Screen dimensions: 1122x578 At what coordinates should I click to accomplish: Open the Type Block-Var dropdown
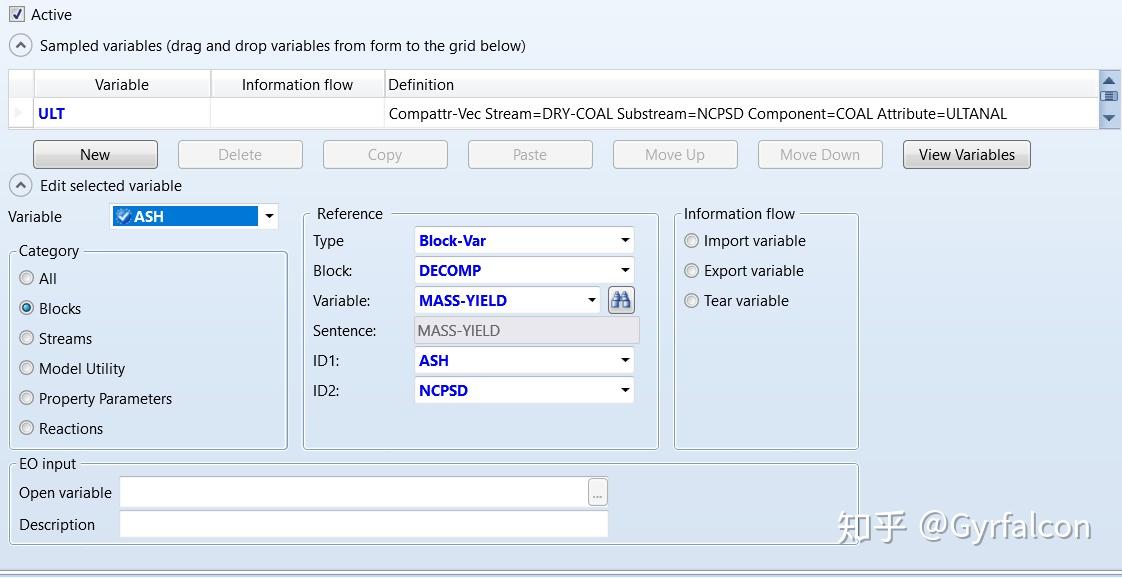coord(625,241)
